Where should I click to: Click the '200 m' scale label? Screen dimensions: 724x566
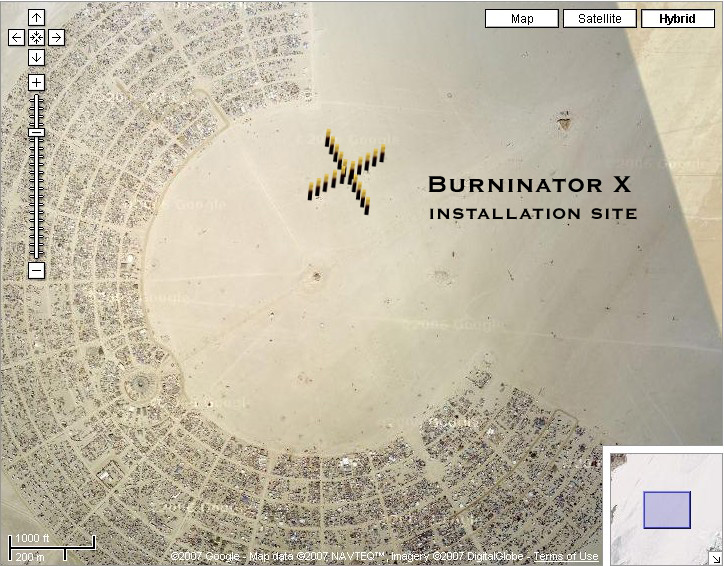(30, 557)
